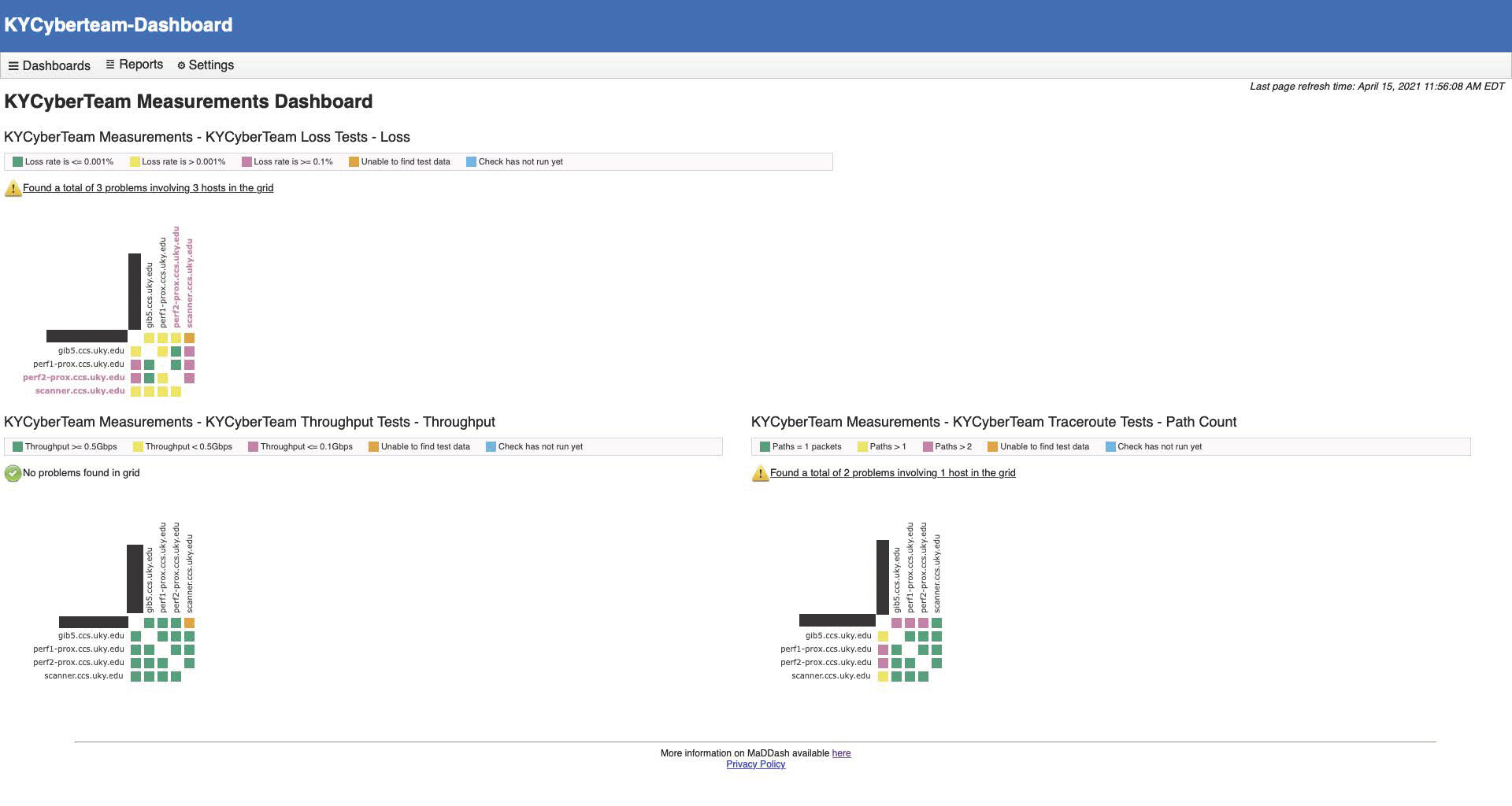This screenshot has height=806, width=1512.
Task: Throughput grid: click gib5 row, perf1-prox column cell
Action: click(x=162, y=636)
